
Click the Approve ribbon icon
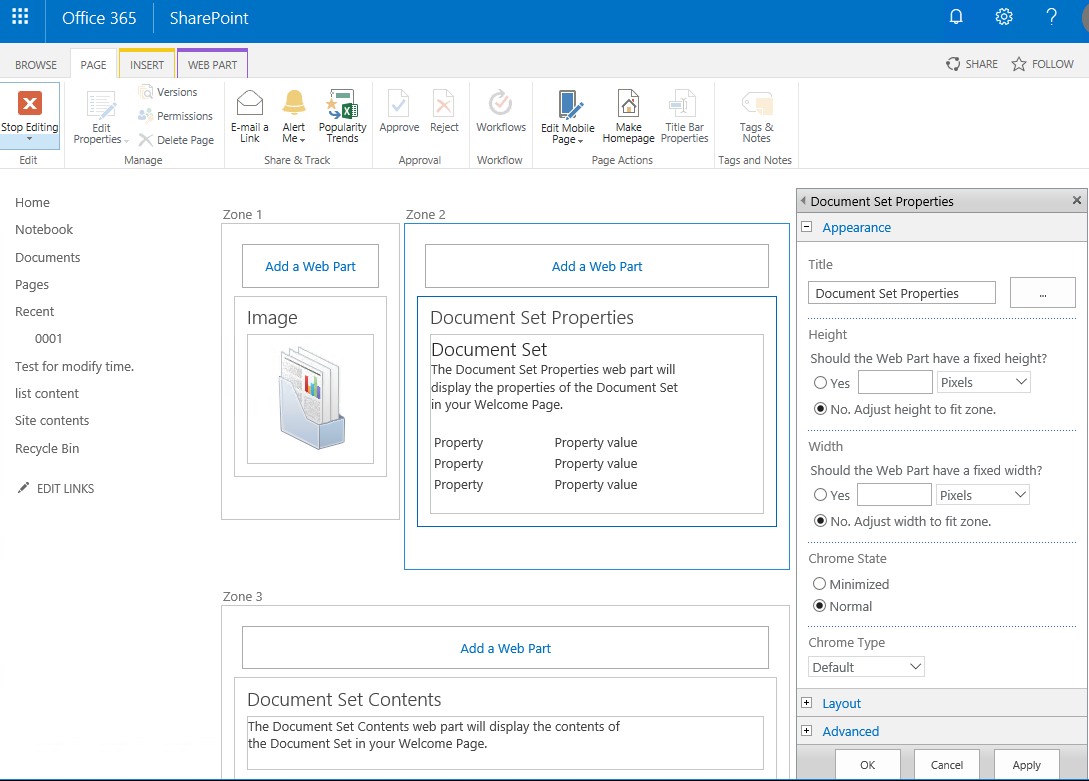399,103
